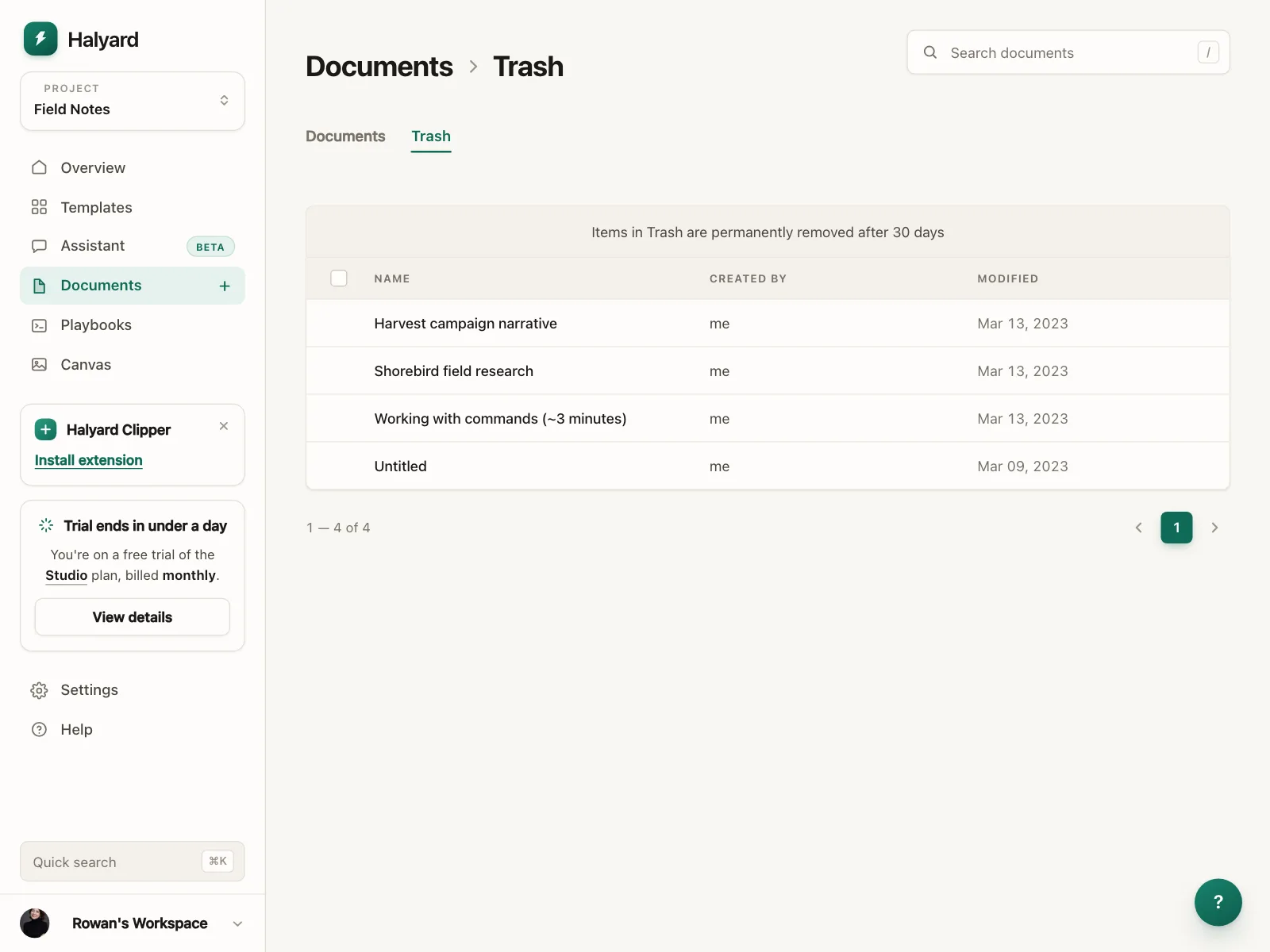The image size is (1270, 952).
Task: Open the floating help question button
Action: 1218,902
